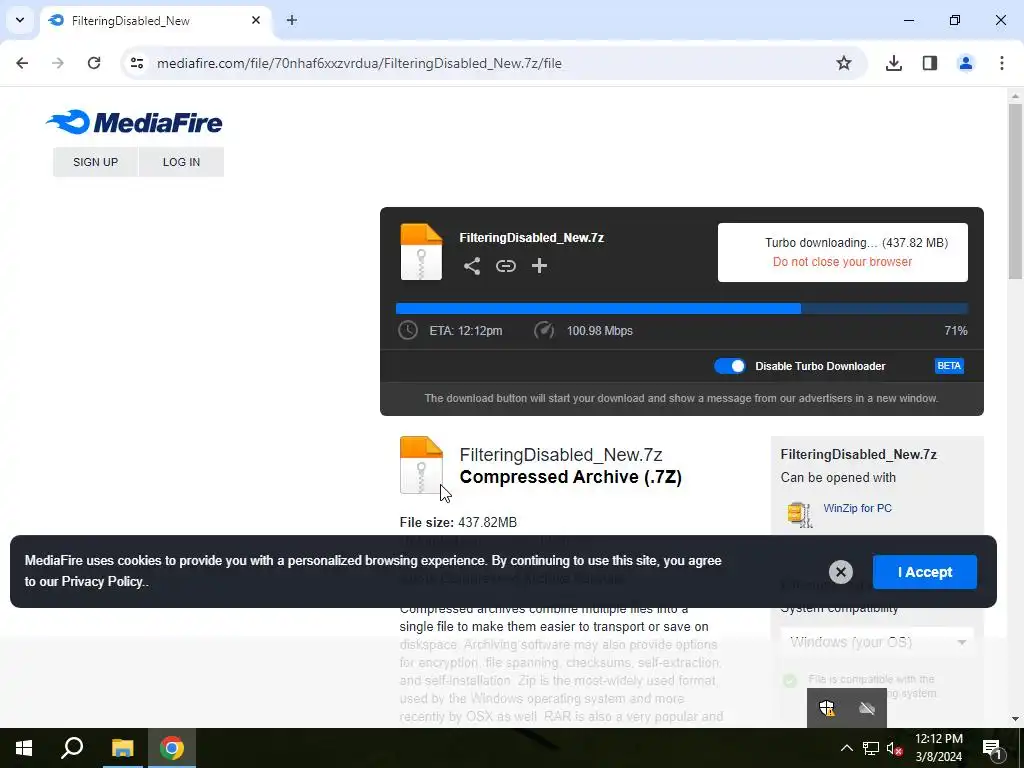
Task: Click Do not close your browser warning
Action: [x=842, y=262]
